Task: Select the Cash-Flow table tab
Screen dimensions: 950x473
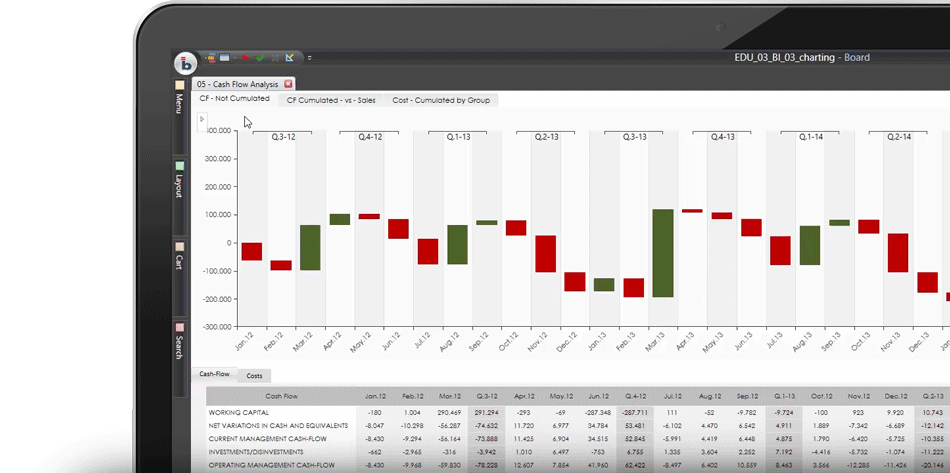Action: pos(214,375)
